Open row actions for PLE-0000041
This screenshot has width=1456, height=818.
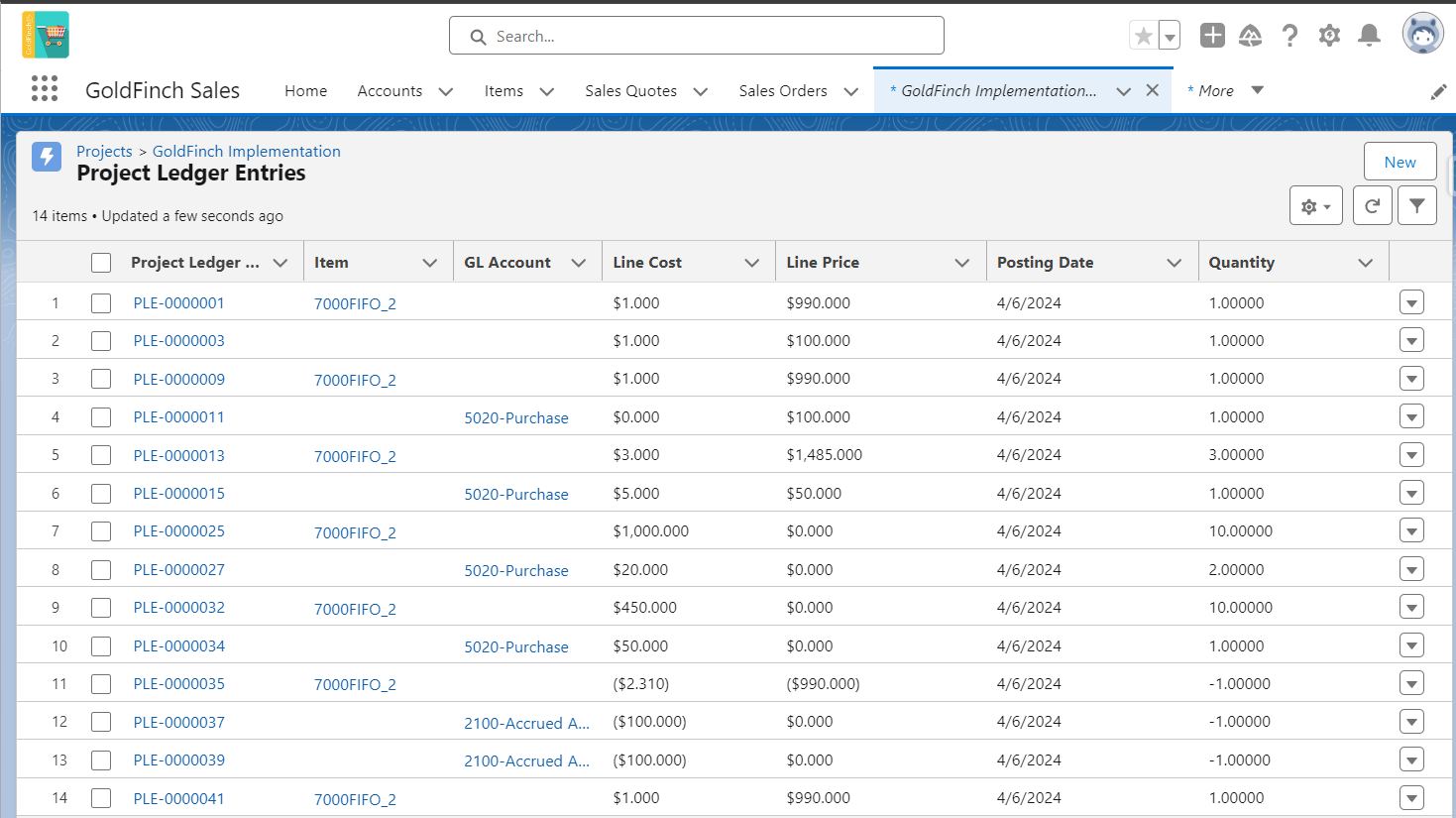pyautogui.click(x=1412, y=798)
